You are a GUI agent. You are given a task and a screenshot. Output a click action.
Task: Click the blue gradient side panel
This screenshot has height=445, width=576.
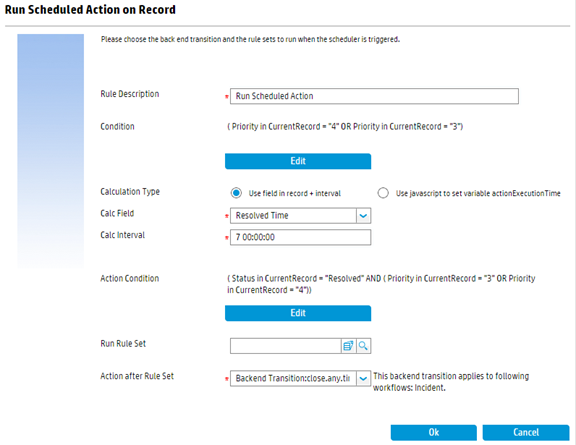pos(51,151)
